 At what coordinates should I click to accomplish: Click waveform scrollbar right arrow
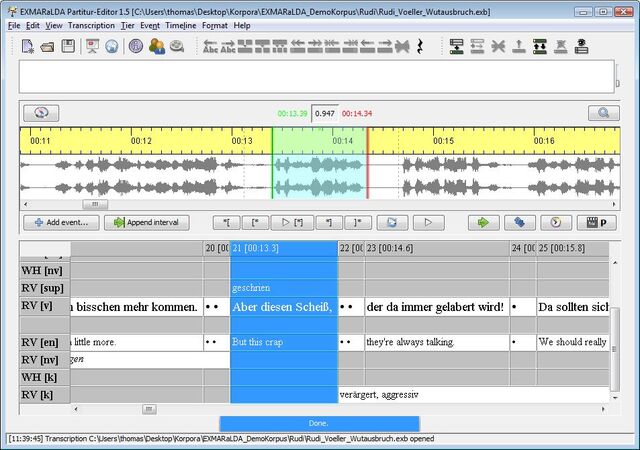click(614, 204)
